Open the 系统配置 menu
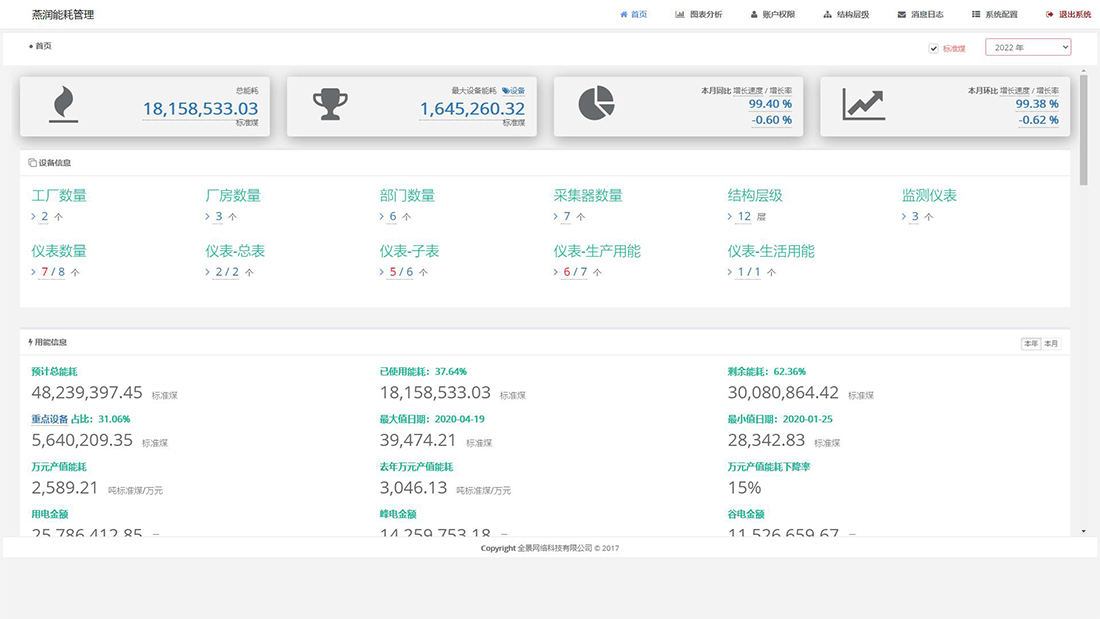Image resolution: width=1100 pixels, height=619 pixels. point(994,15)
